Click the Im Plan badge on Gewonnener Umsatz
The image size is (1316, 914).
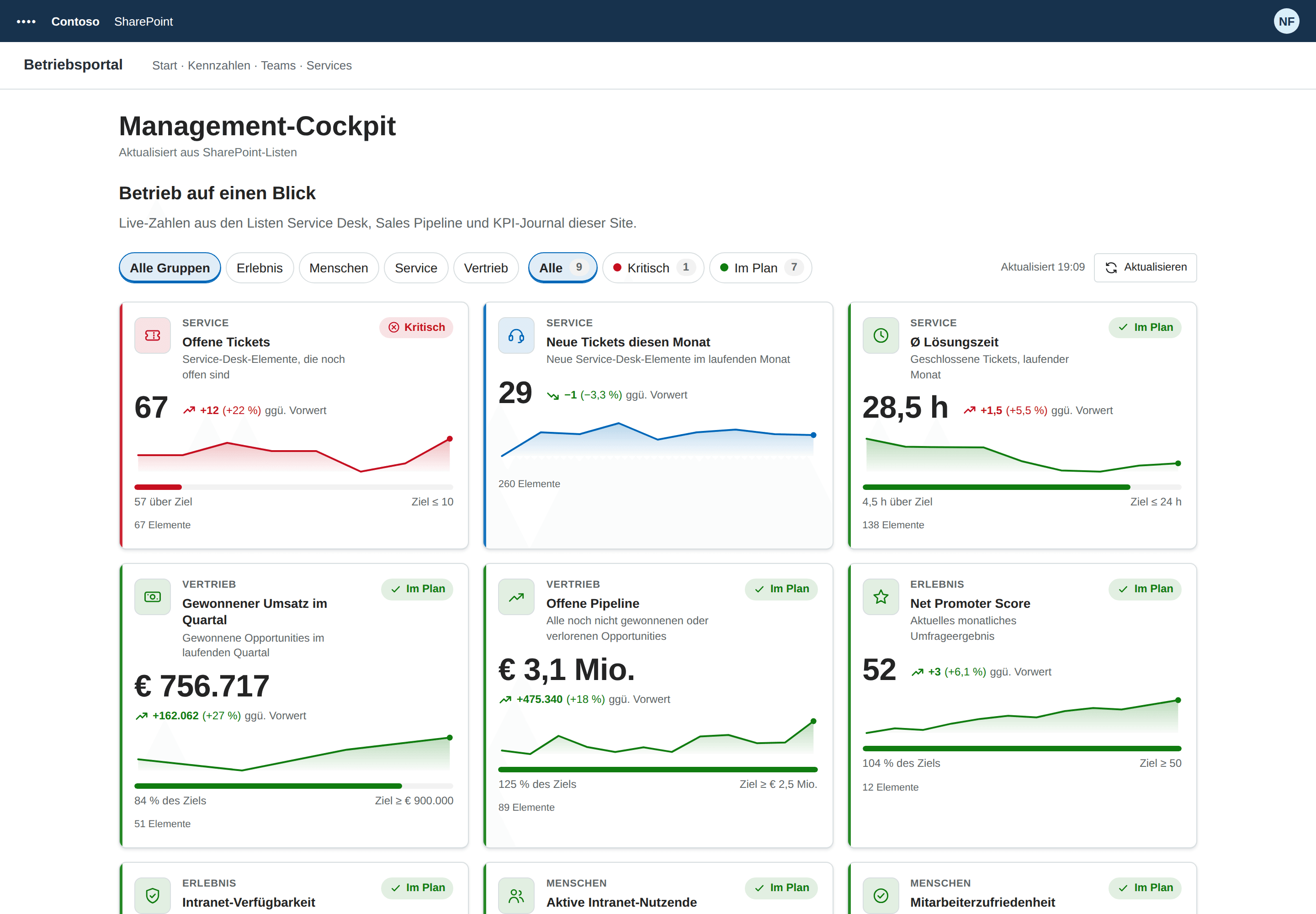pyautogui.click(x=417, y=589)
